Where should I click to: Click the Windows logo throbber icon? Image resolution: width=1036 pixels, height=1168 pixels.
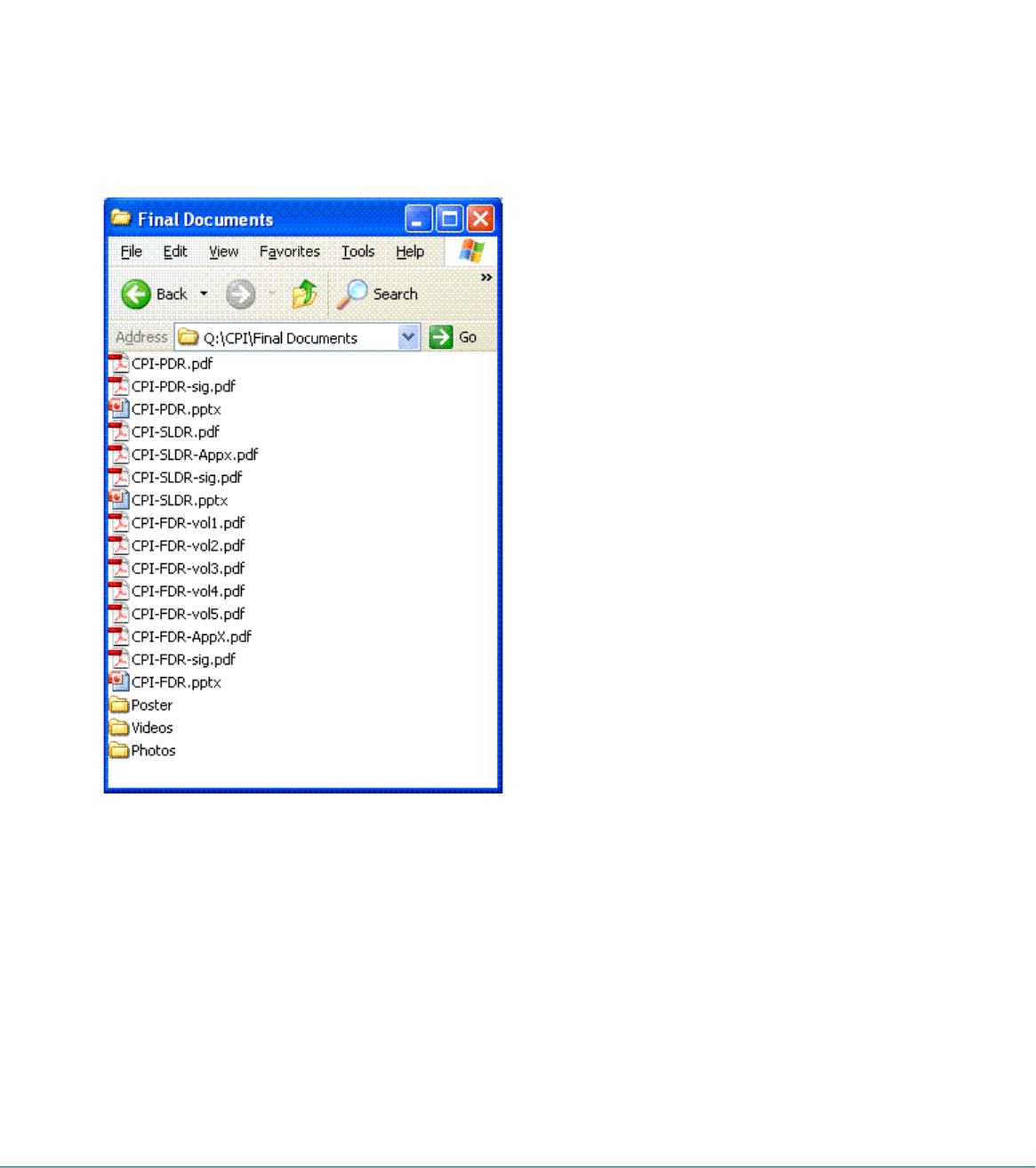coord(471,251)
